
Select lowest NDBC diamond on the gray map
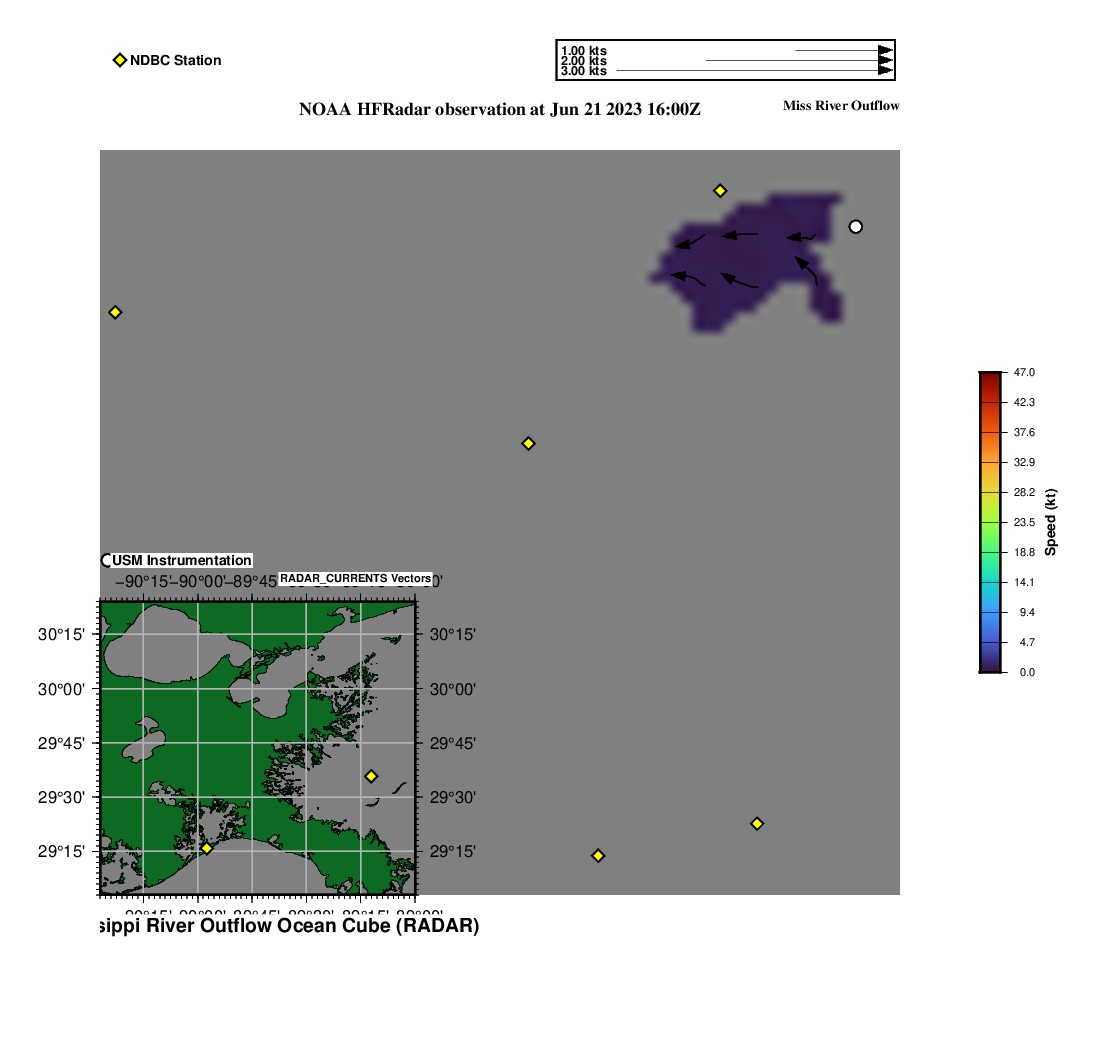click(x=598, y=855)
